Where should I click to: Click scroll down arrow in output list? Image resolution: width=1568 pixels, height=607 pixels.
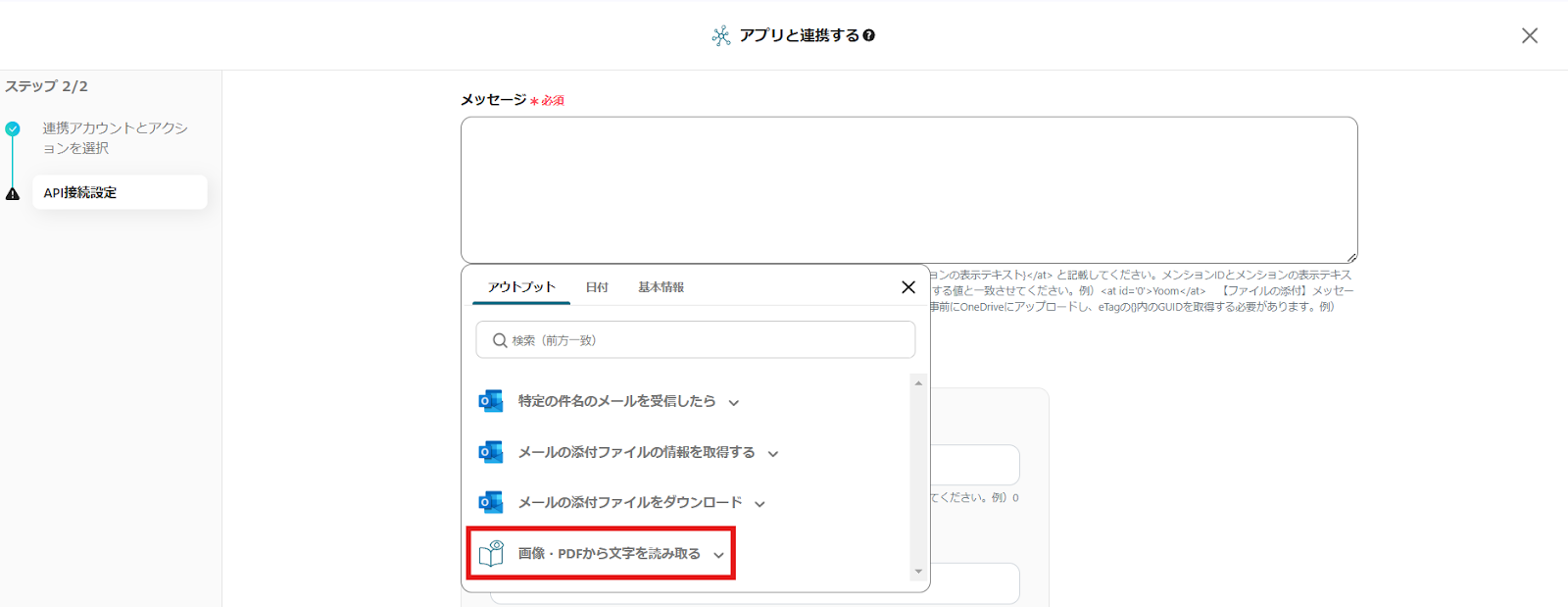(918, 572)
